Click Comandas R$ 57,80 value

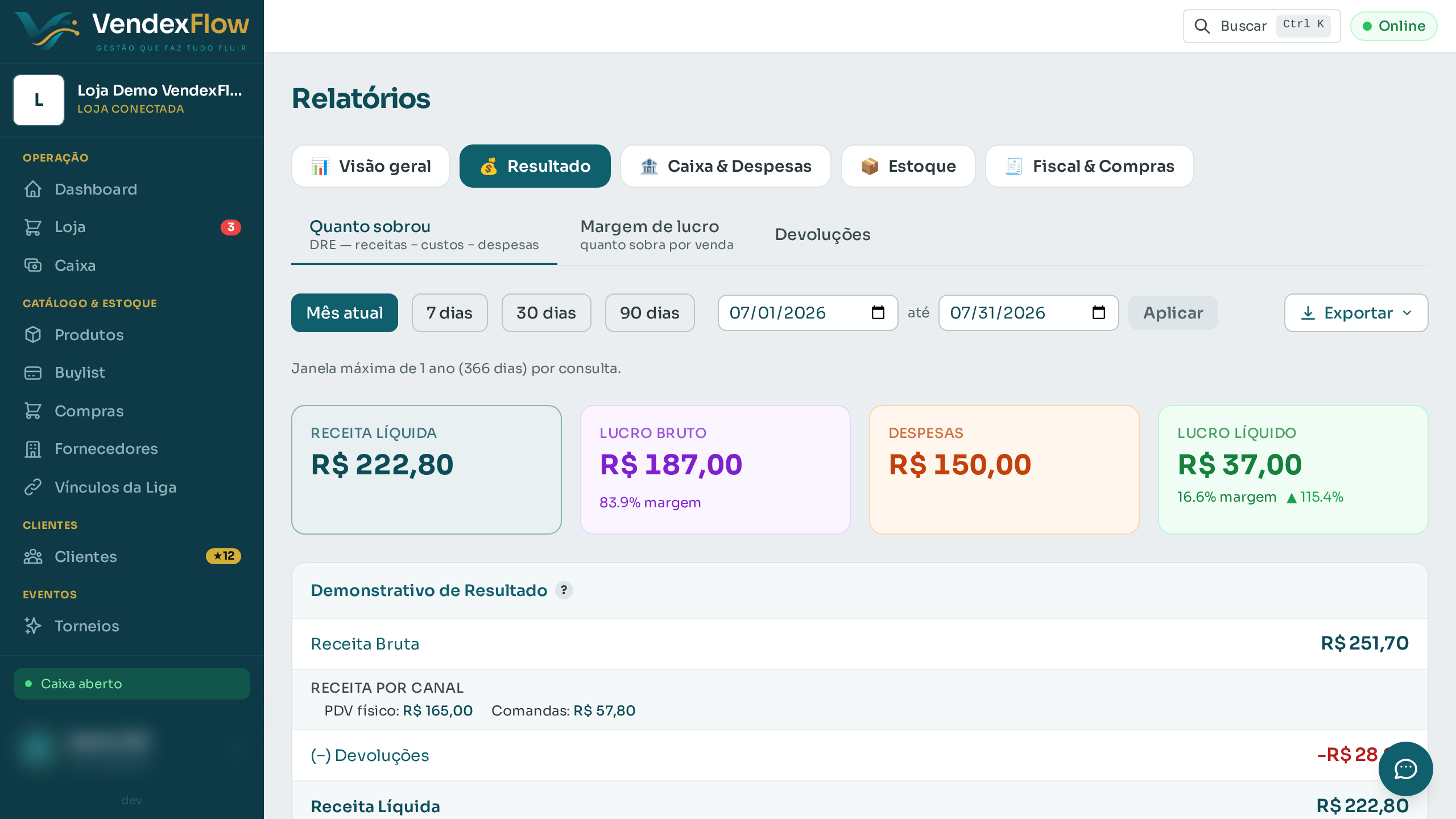(605, 711)
